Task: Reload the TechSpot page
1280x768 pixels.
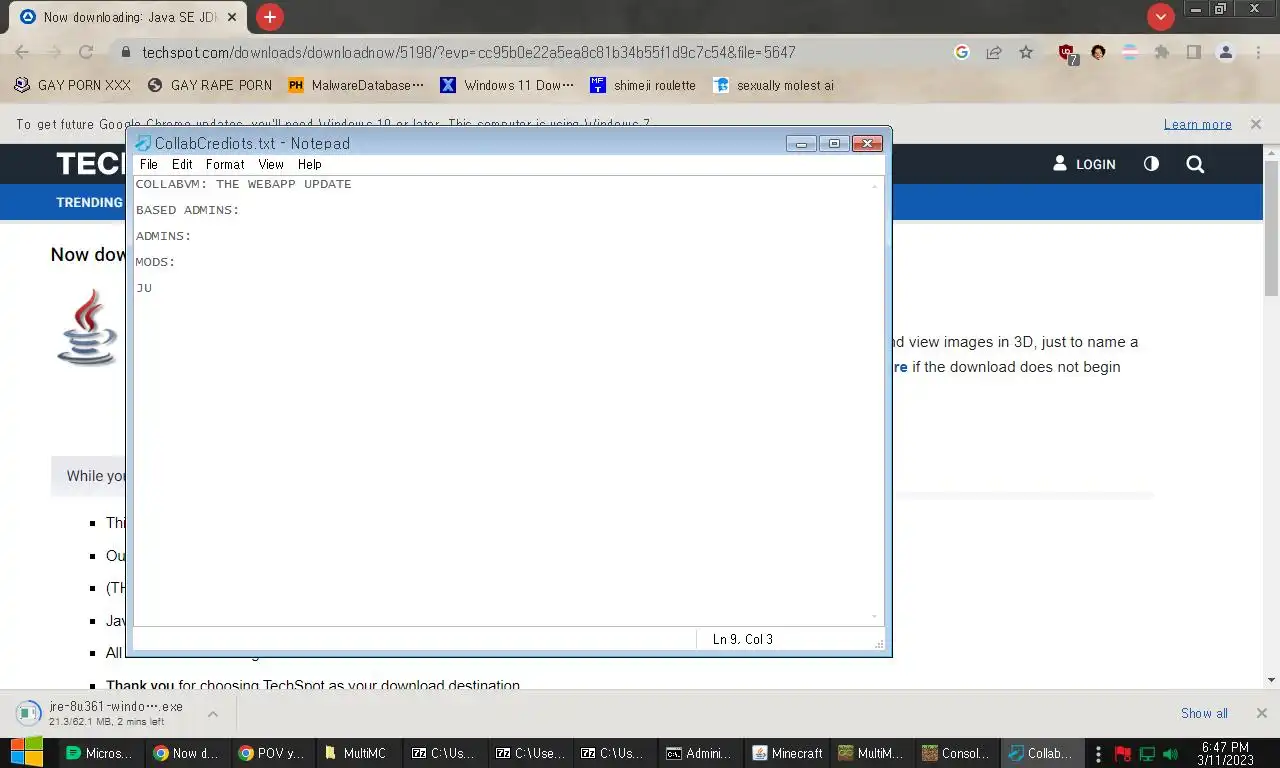Action: 86,52
